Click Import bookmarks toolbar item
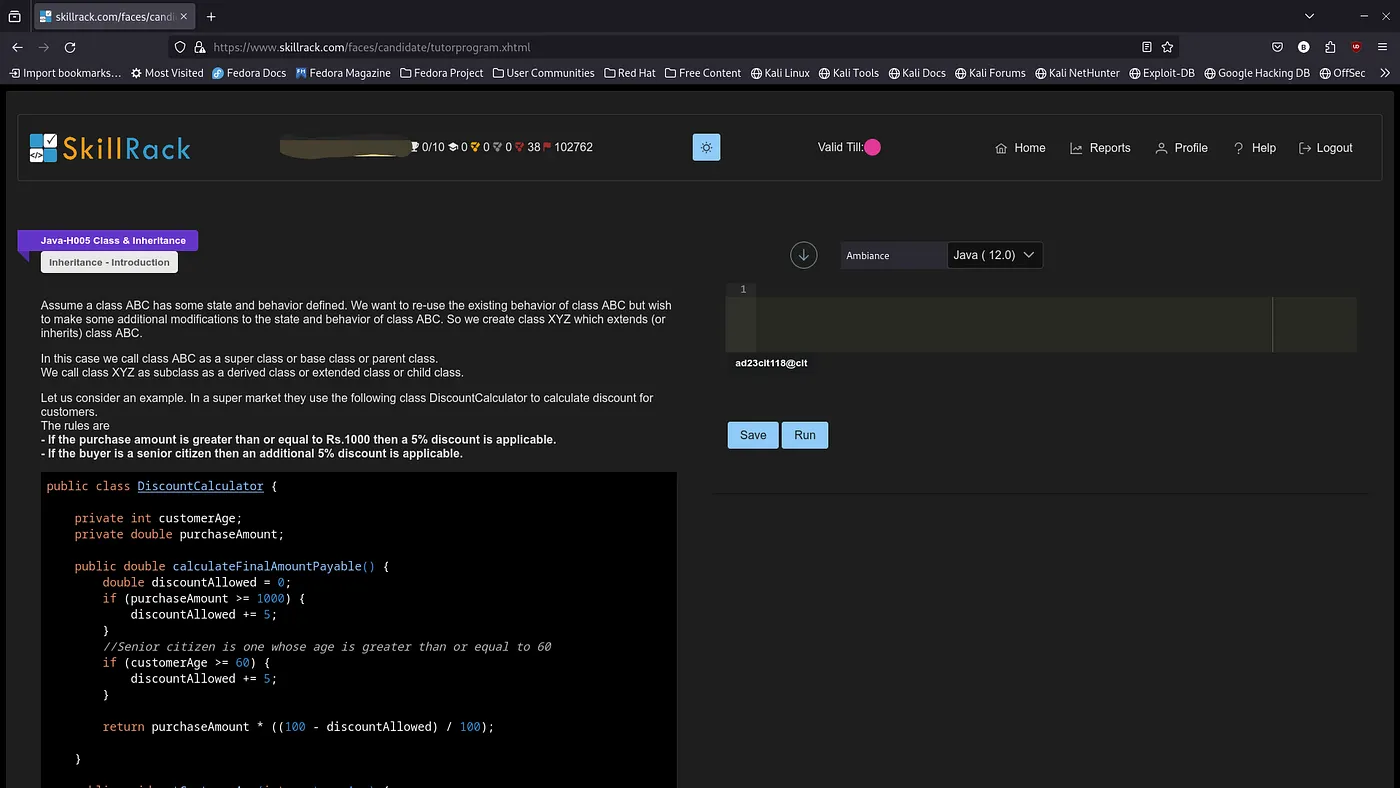This screenshot has width=1400, height=788. pyautogui.click(x=65, y=73)
